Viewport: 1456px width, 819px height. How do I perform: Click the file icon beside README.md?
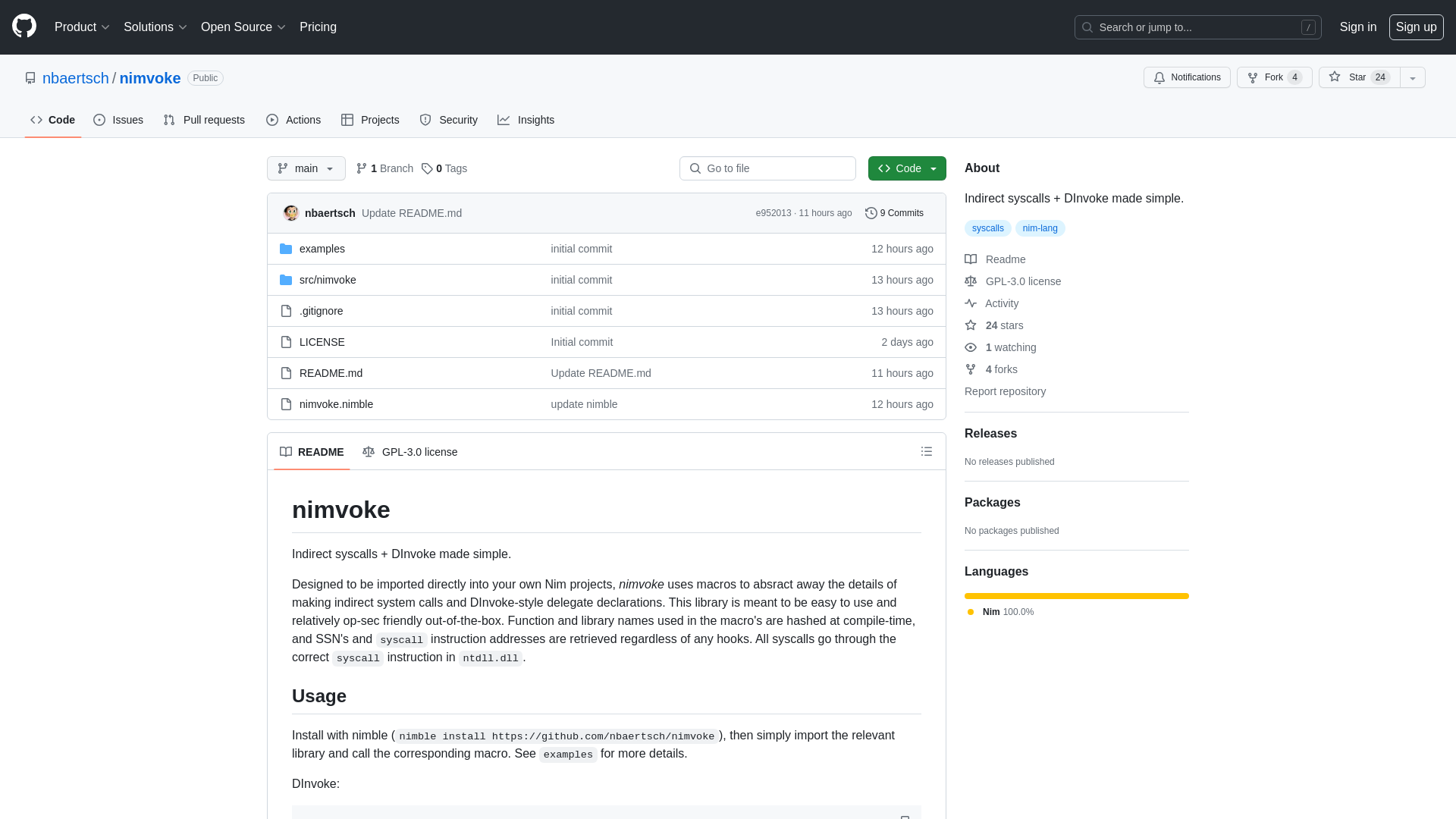286,373
